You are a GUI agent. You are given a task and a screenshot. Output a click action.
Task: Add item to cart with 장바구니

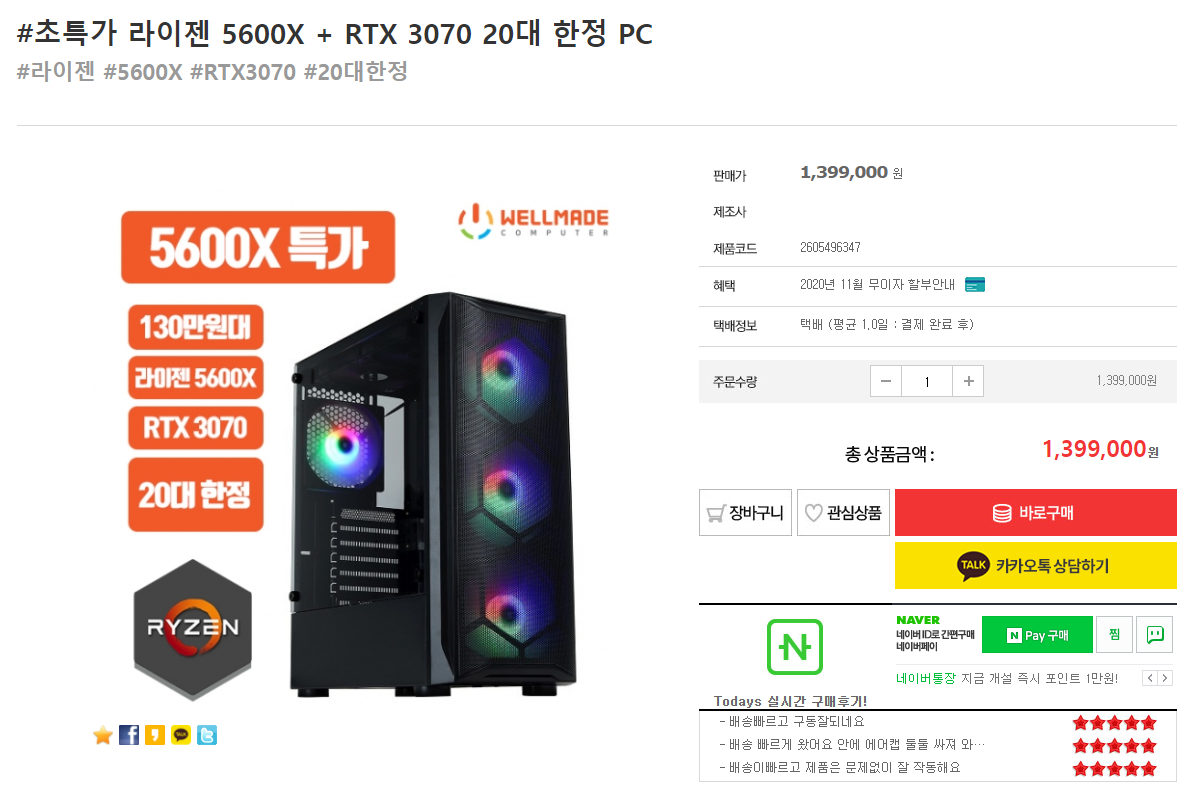(x=745, y=513)
